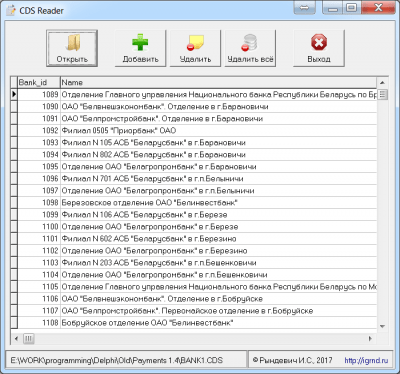Screen dimensions: 400x374
Task: Select the current row indicator arrow for 1089
Action: pyautogui.click(x=14, y=95)
